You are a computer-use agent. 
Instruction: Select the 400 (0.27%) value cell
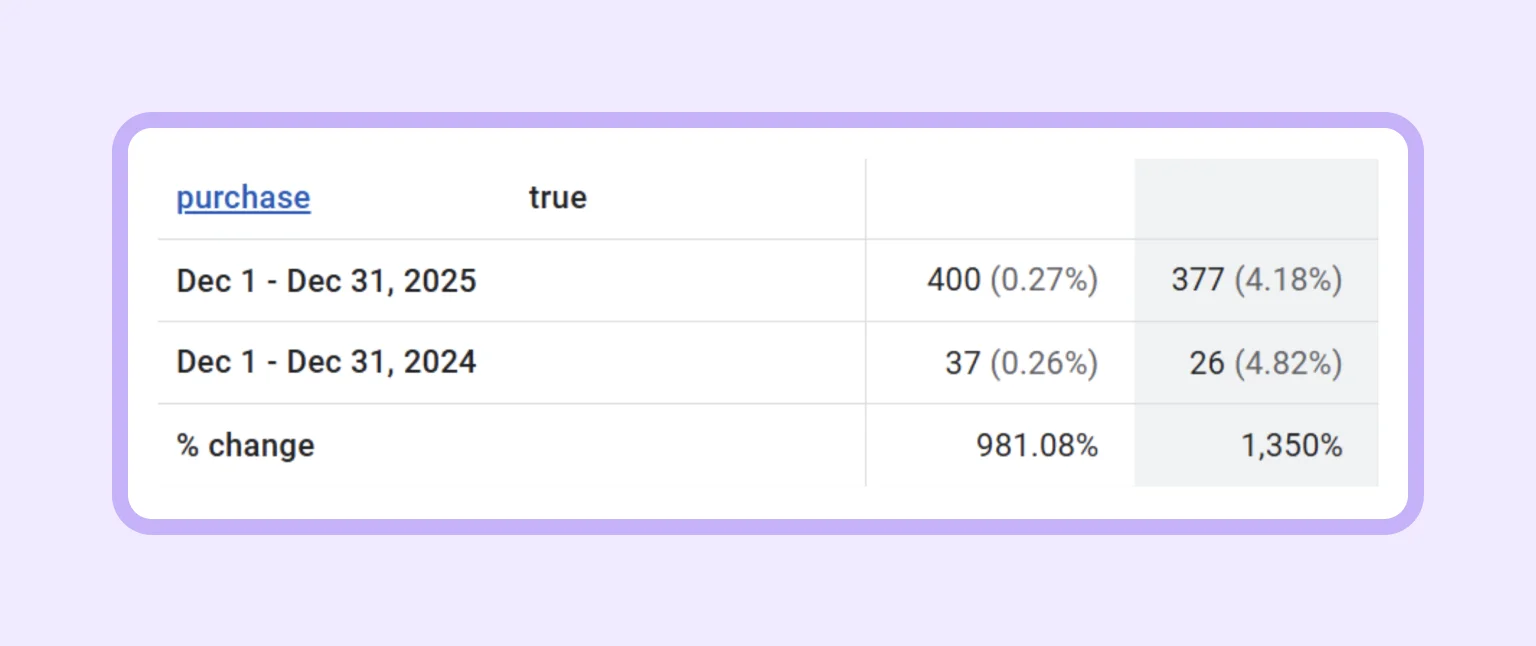click(x=1012, y=281)
